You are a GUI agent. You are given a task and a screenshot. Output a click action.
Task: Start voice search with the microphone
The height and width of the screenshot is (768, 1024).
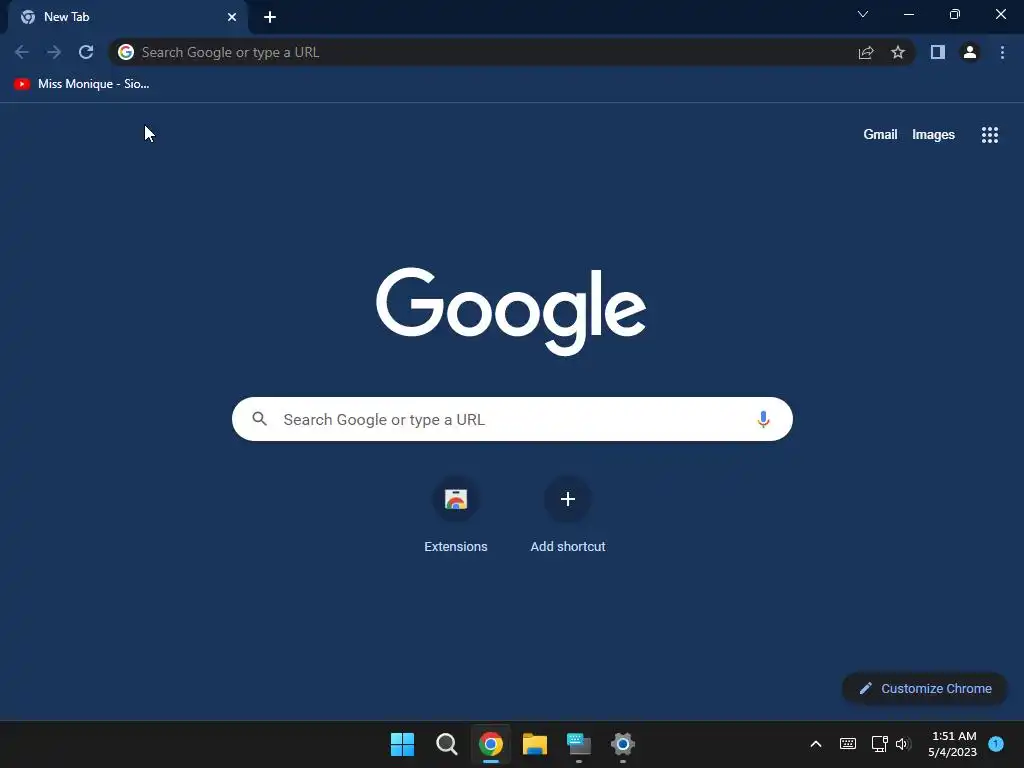pyautogui.click(x=763, y=419)
